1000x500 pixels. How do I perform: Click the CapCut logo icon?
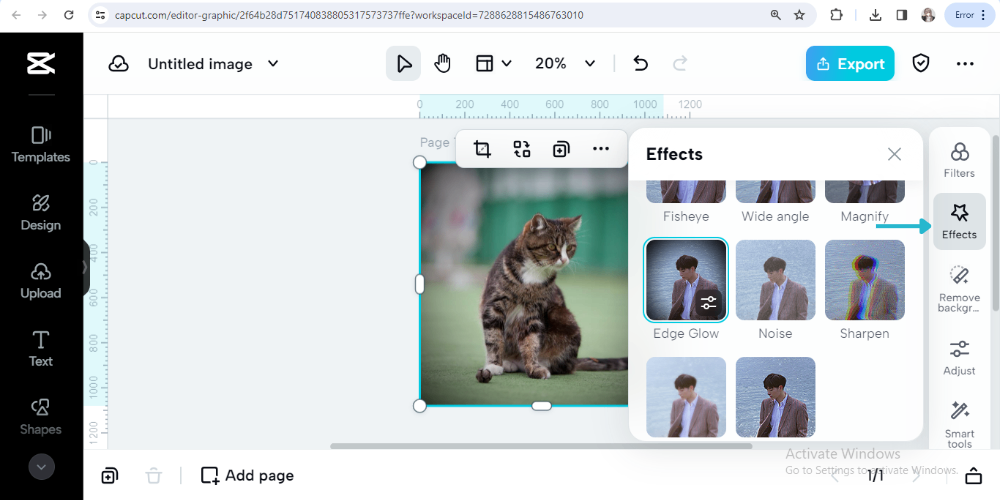(x=41, y=63)
